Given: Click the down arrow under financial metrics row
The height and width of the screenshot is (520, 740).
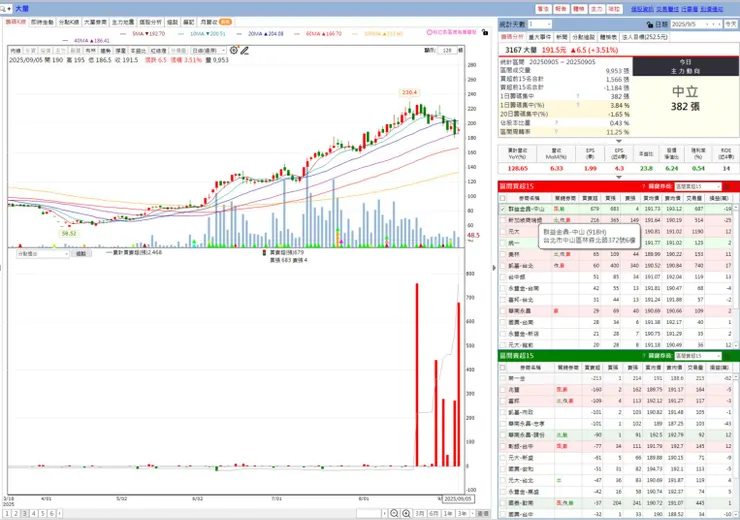Looking at the screenshot, I should pyautogui.click(x=619, y=177).
